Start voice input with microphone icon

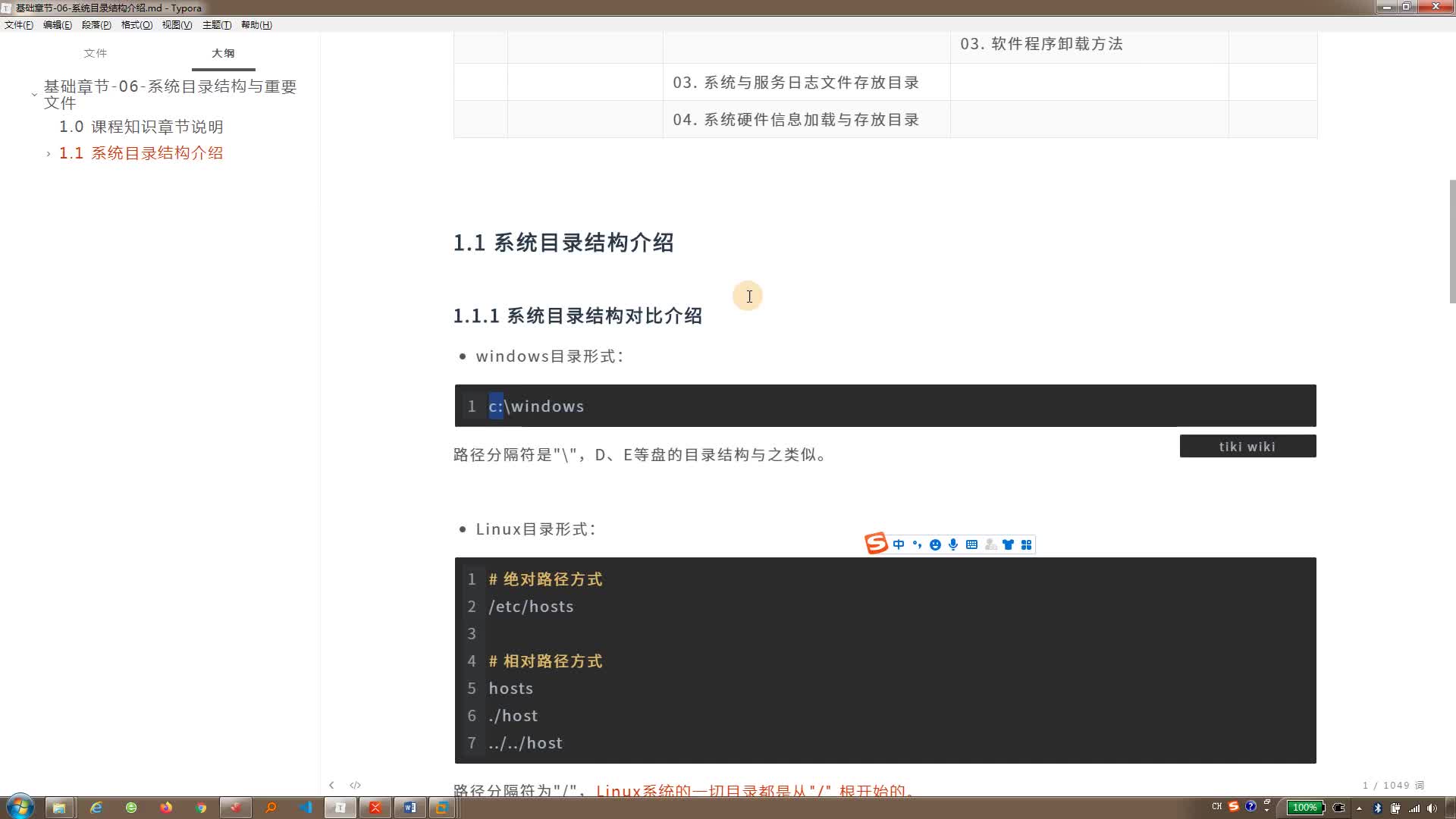tap(953, 544)
